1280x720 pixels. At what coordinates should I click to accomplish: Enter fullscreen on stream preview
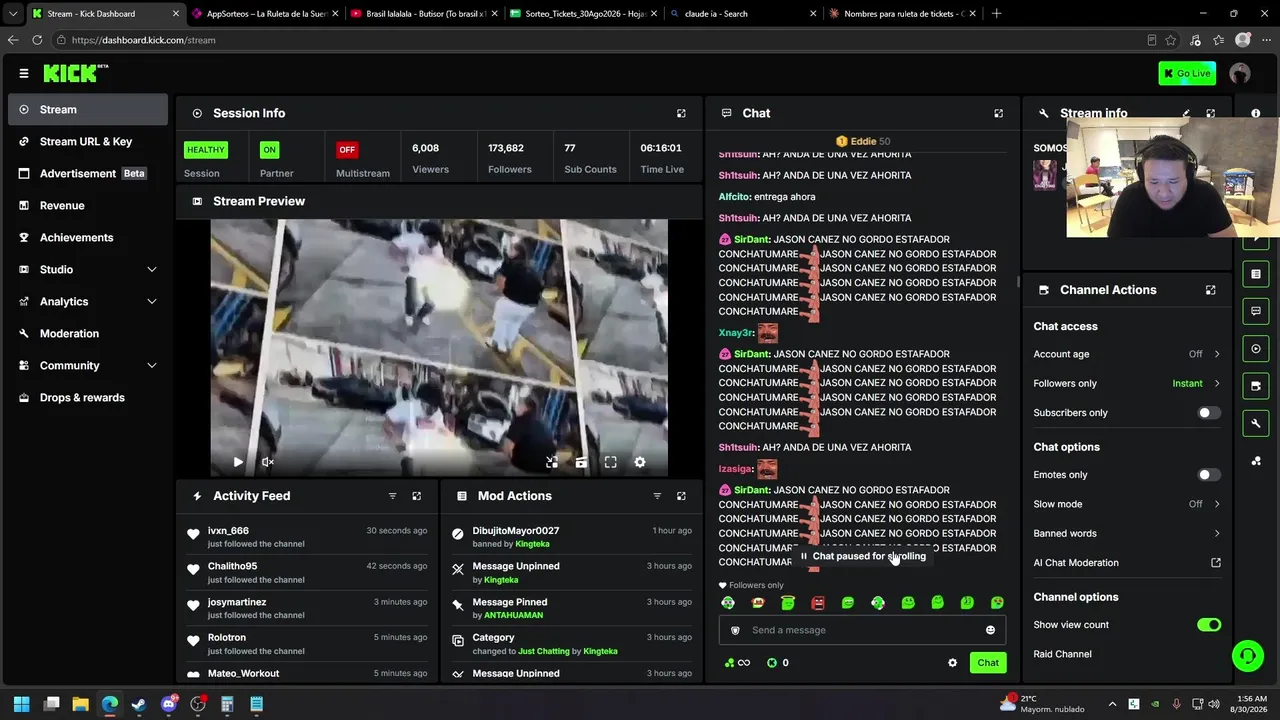pyautogui.click(x=610, y=462)
